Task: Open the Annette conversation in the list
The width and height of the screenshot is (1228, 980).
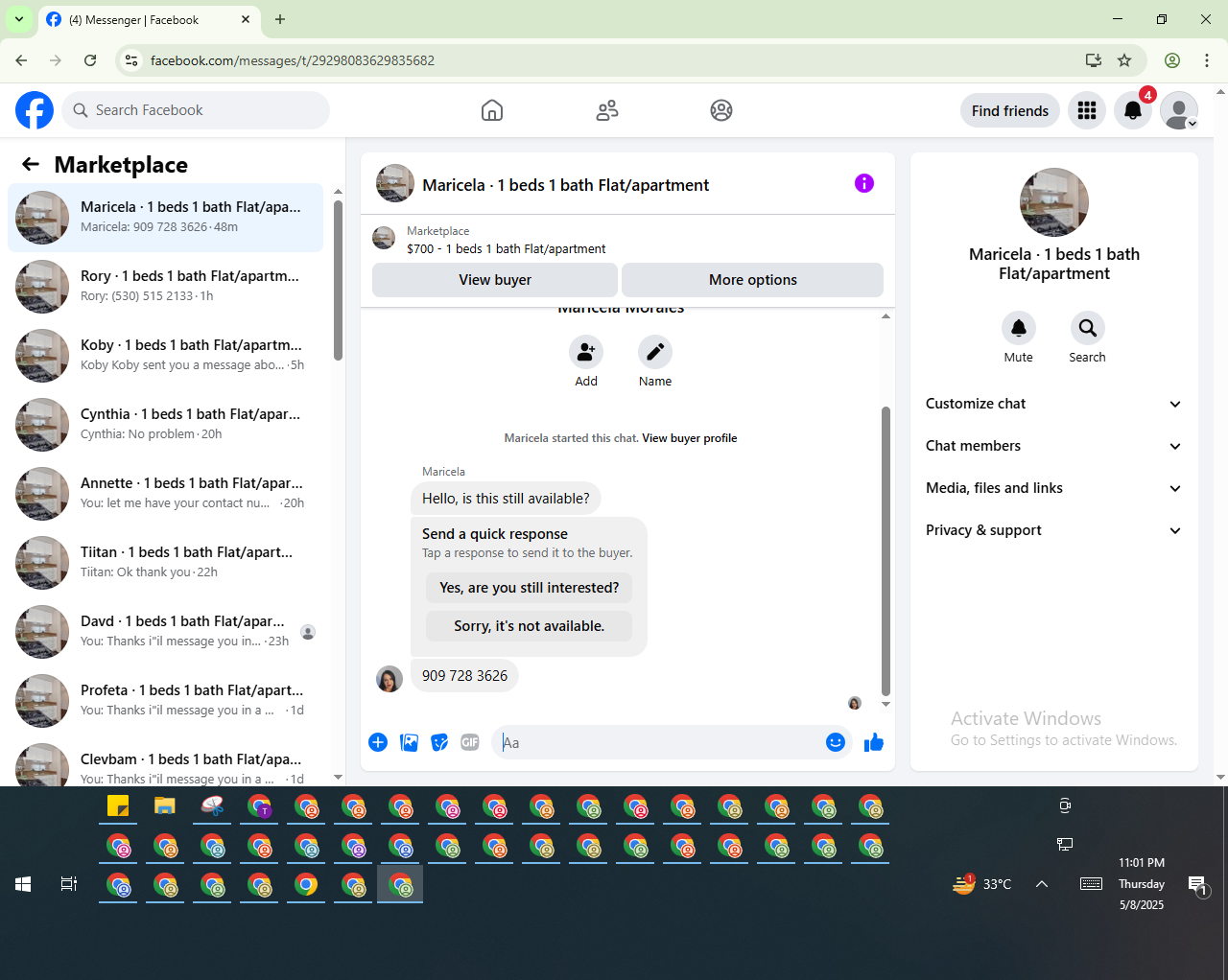Action: point(165,494)
